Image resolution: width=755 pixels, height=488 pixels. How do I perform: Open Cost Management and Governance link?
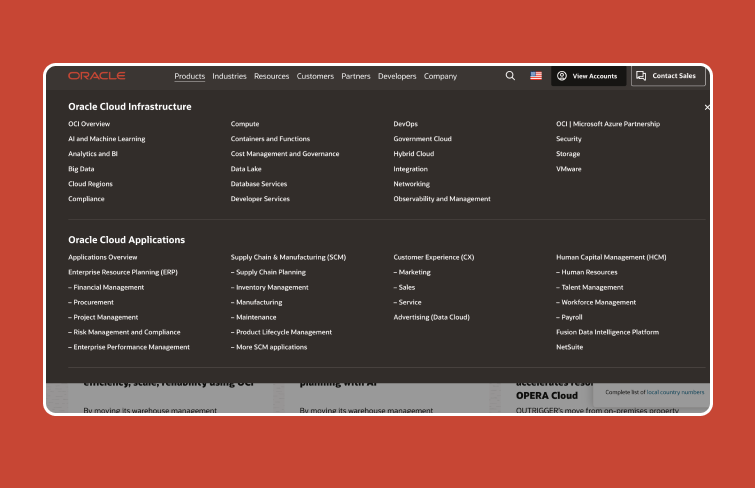(x=285, y=154)
